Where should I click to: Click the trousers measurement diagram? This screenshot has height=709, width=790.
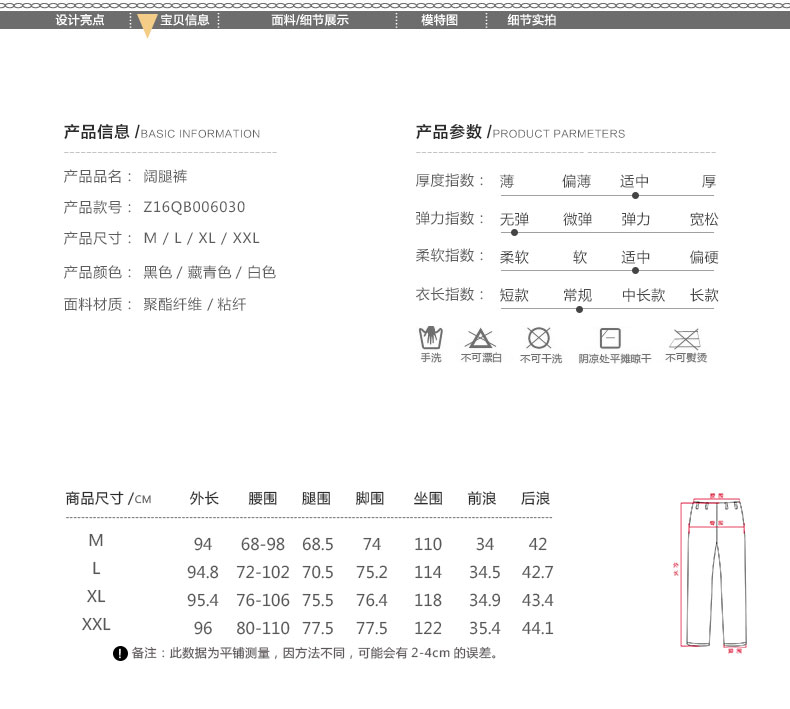pos(715,571)
